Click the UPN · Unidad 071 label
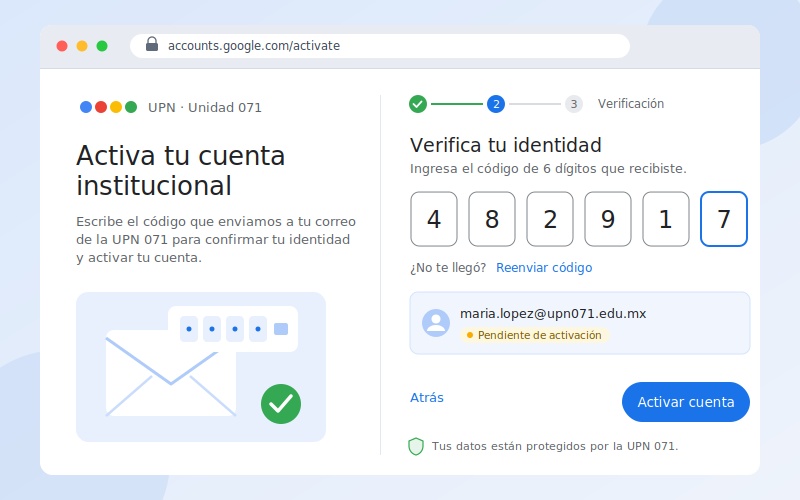800x500 pixels. (205, 108)
